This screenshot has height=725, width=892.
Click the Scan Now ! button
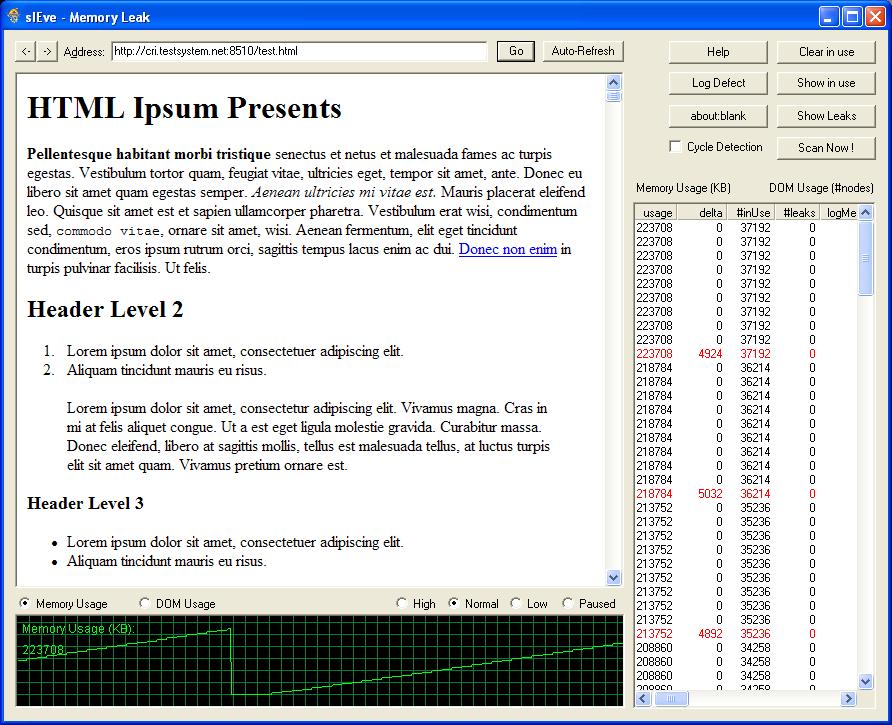pyautogui.click(x=825, y=148)
